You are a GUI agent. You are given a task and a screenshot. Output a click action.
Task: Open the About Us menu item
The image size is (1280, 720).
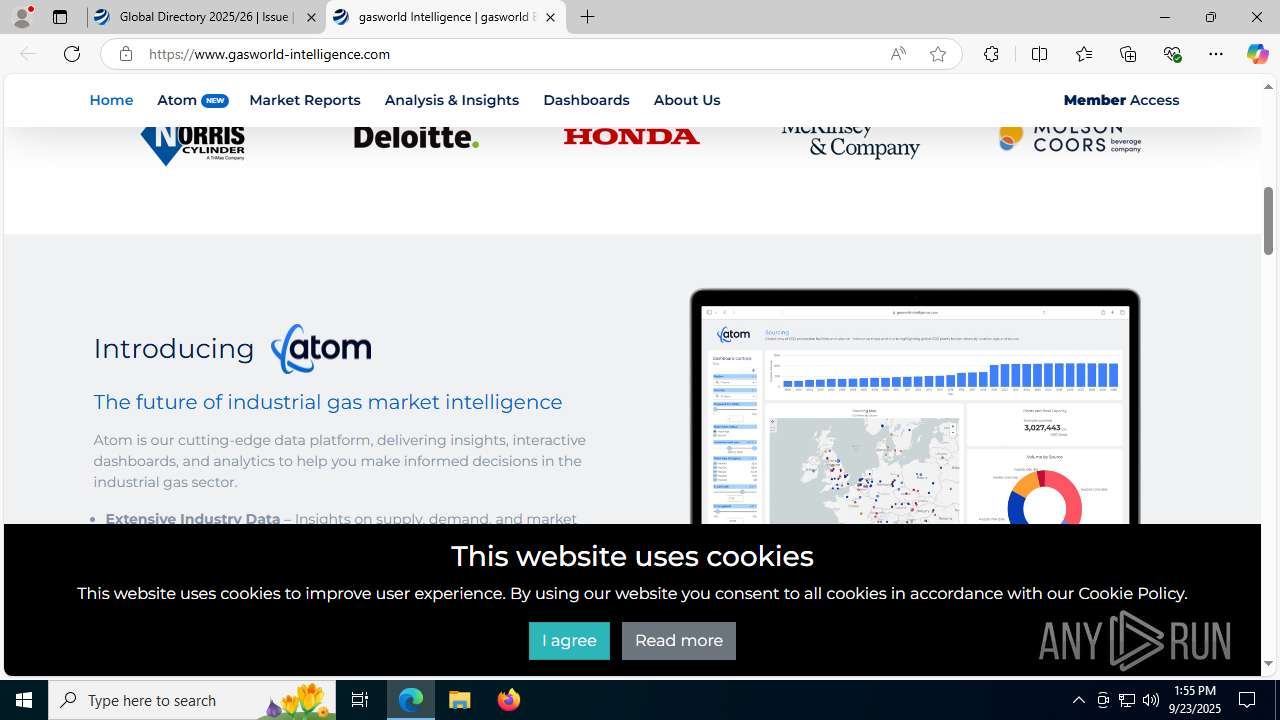click(x=687, y=100)
